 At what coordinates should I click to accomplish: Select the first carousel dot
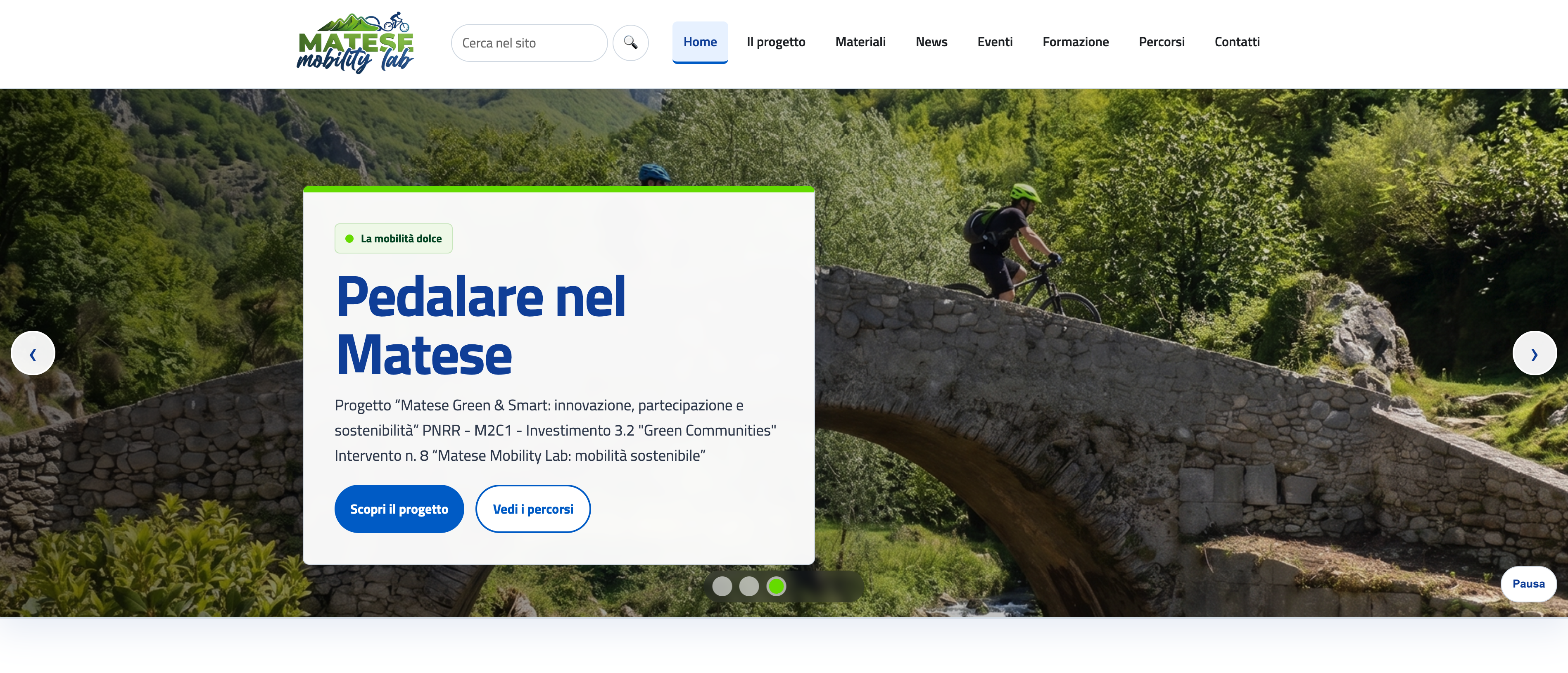722,586
